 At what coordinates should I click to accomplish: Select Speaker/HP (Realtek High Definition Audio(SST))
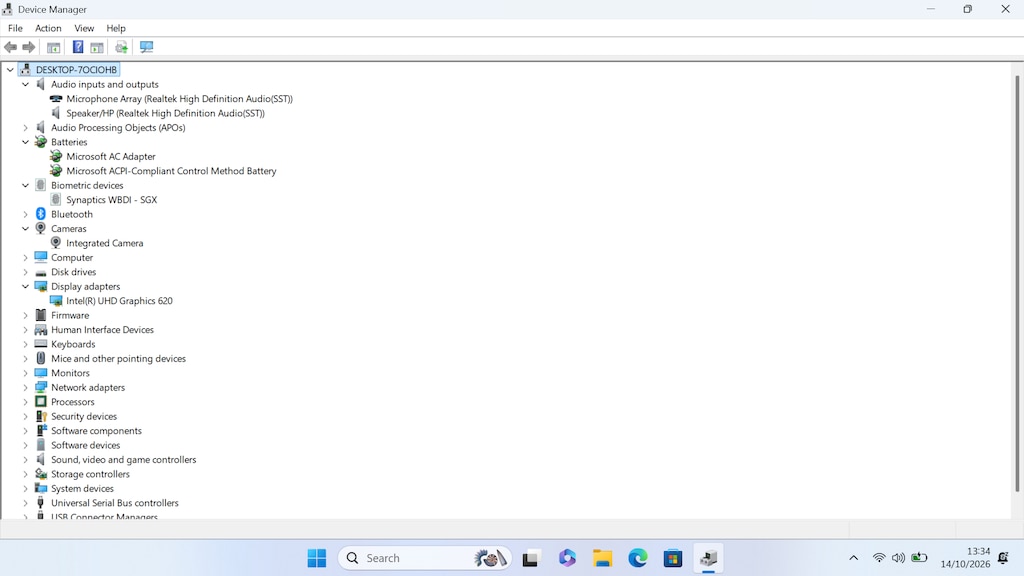[x=165, y=113]
